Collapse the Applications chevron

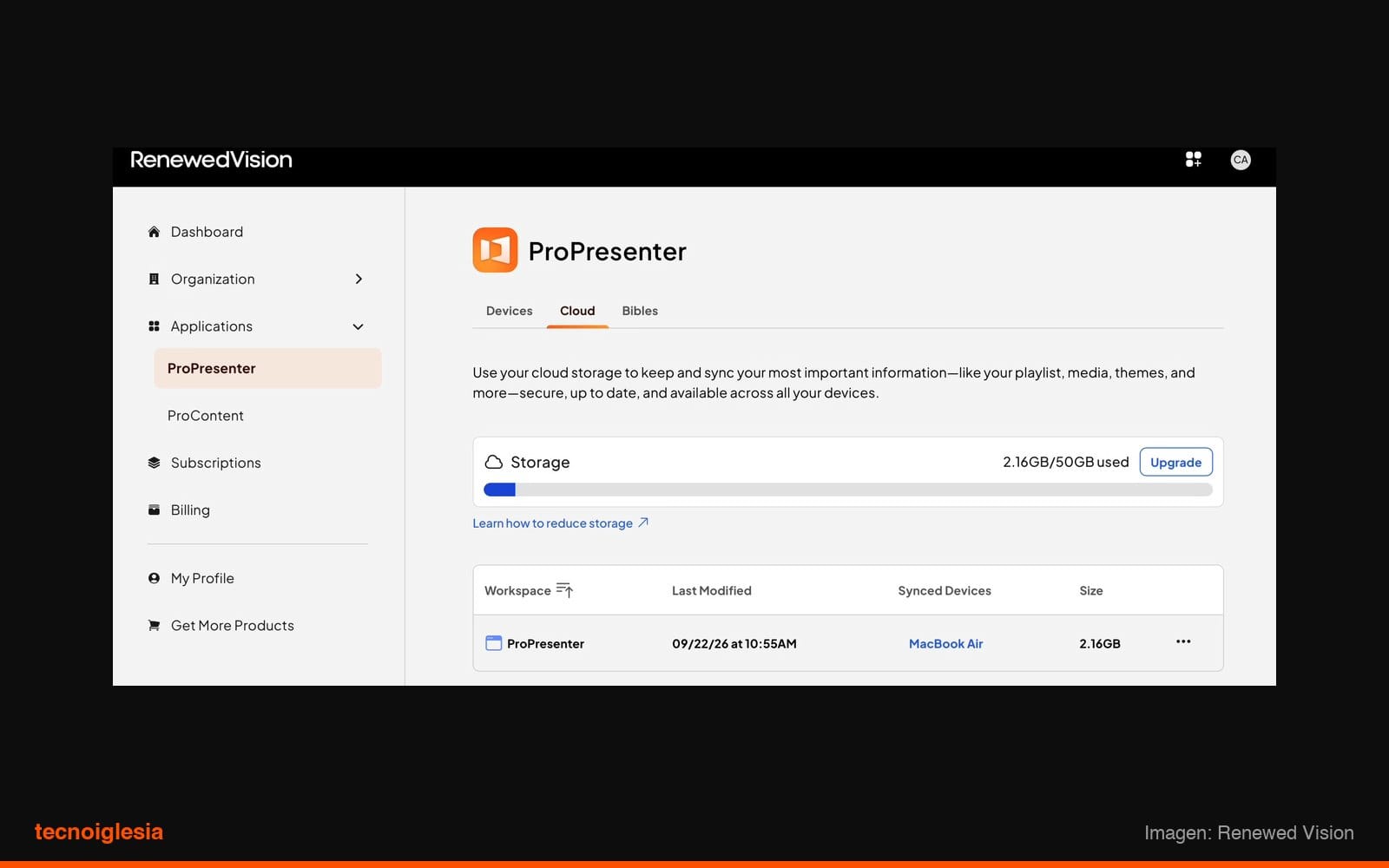(x=358, y=326)
